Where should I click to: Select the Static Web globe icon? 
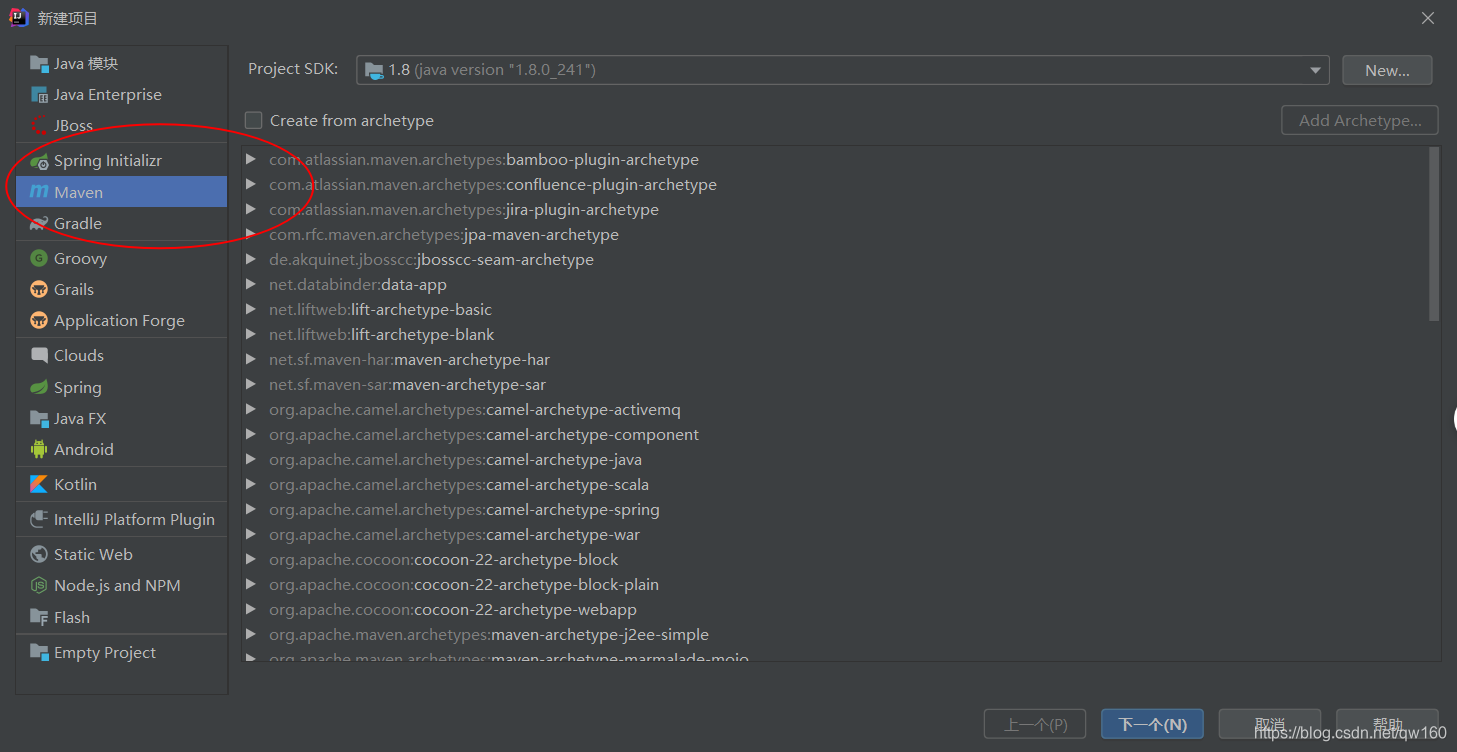point(39,555)
